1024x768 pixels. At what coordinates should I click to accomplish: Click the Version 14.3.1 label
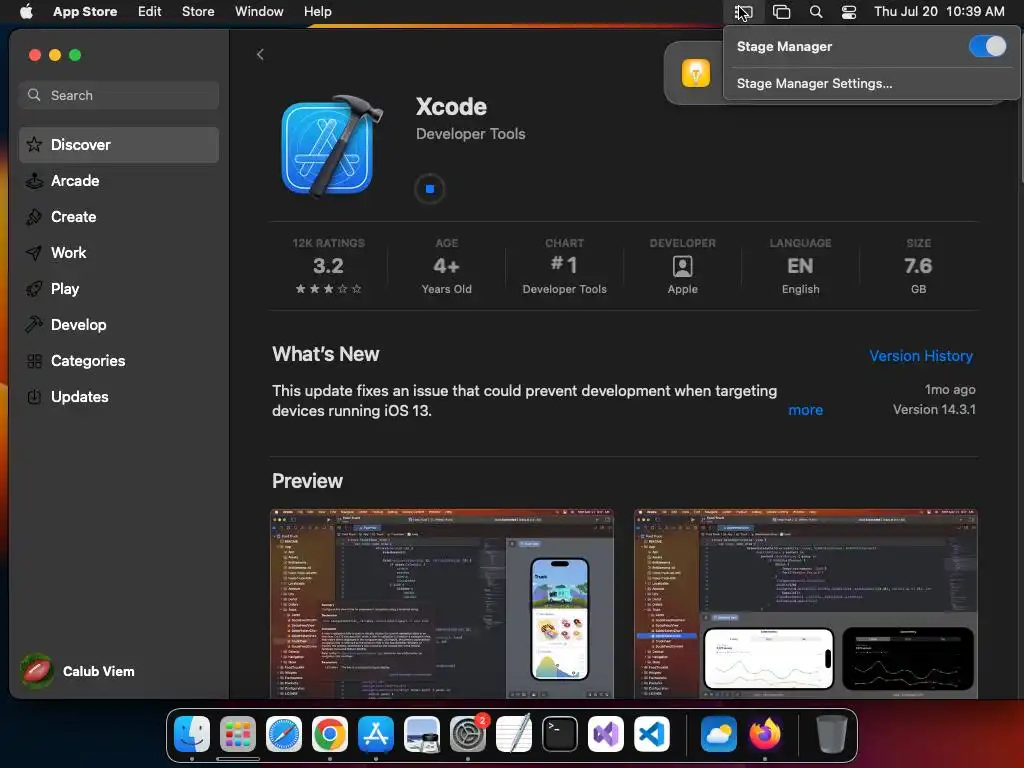click(934, 409)
